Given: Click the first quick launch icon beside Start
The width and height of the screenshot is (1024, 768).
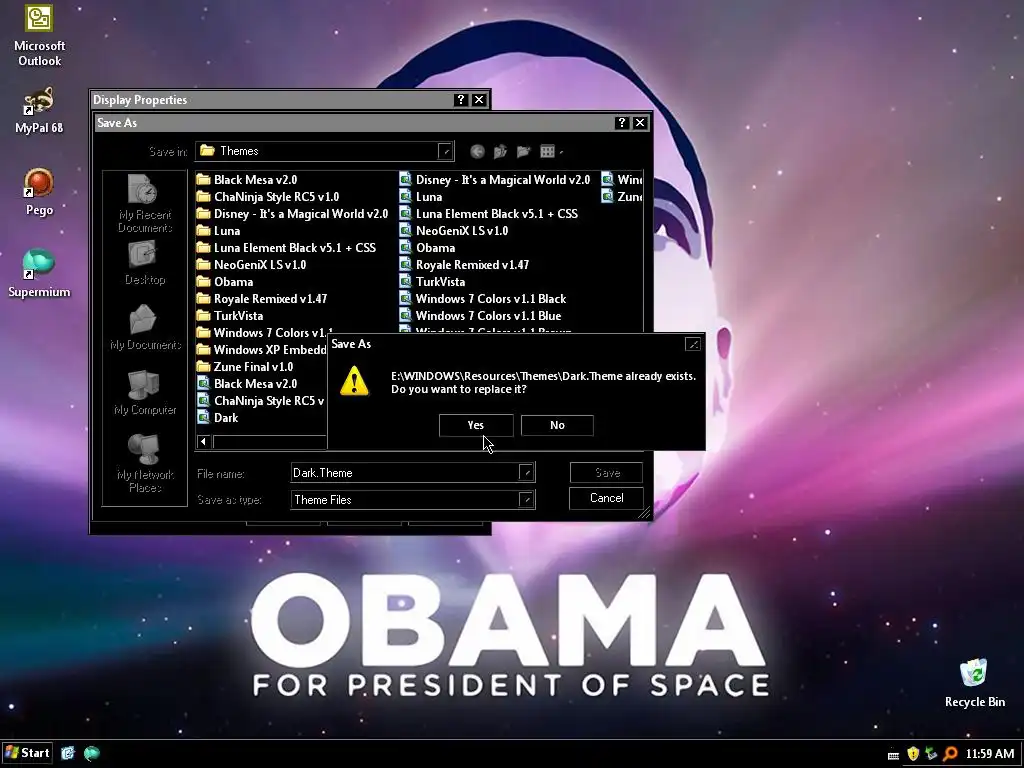Looking at the screenshot, I should [x=68, y=753].
